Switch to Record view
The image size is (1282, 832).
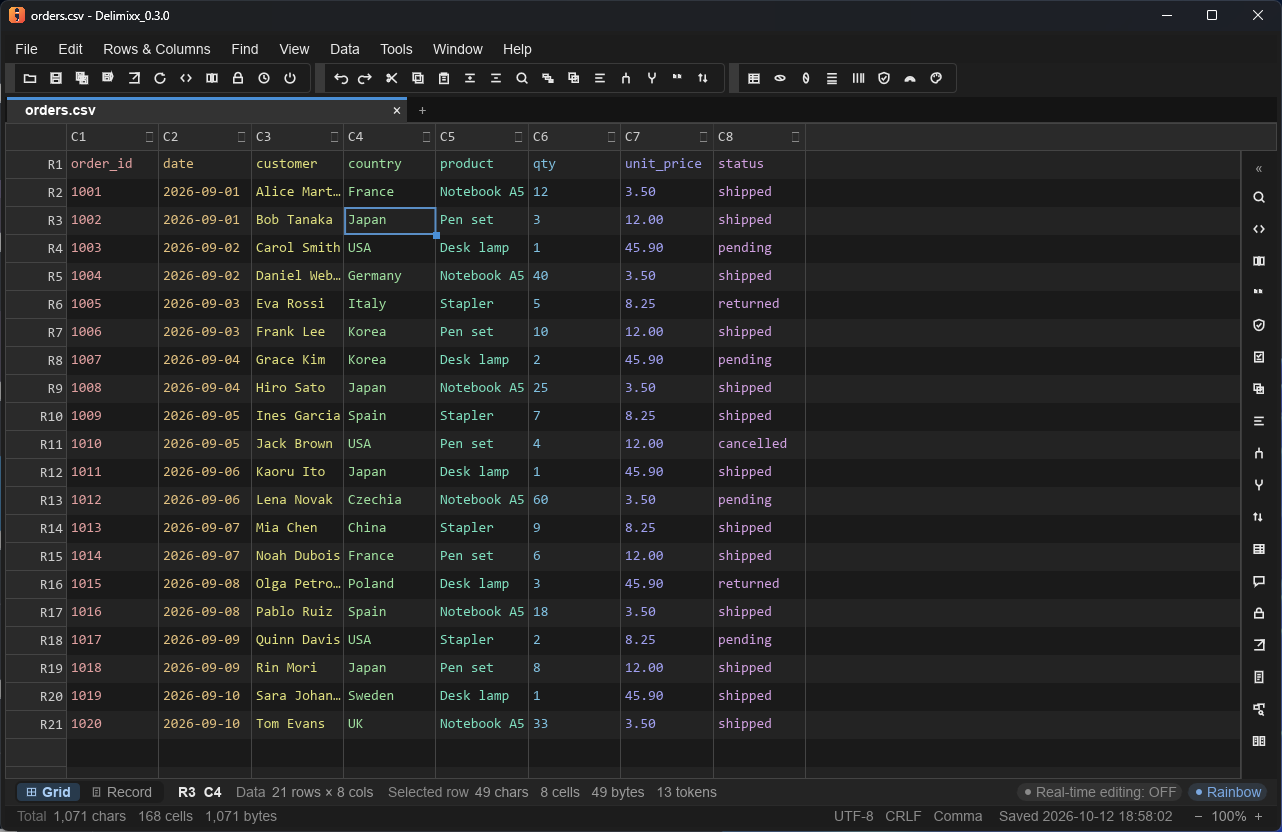(122, 792)
